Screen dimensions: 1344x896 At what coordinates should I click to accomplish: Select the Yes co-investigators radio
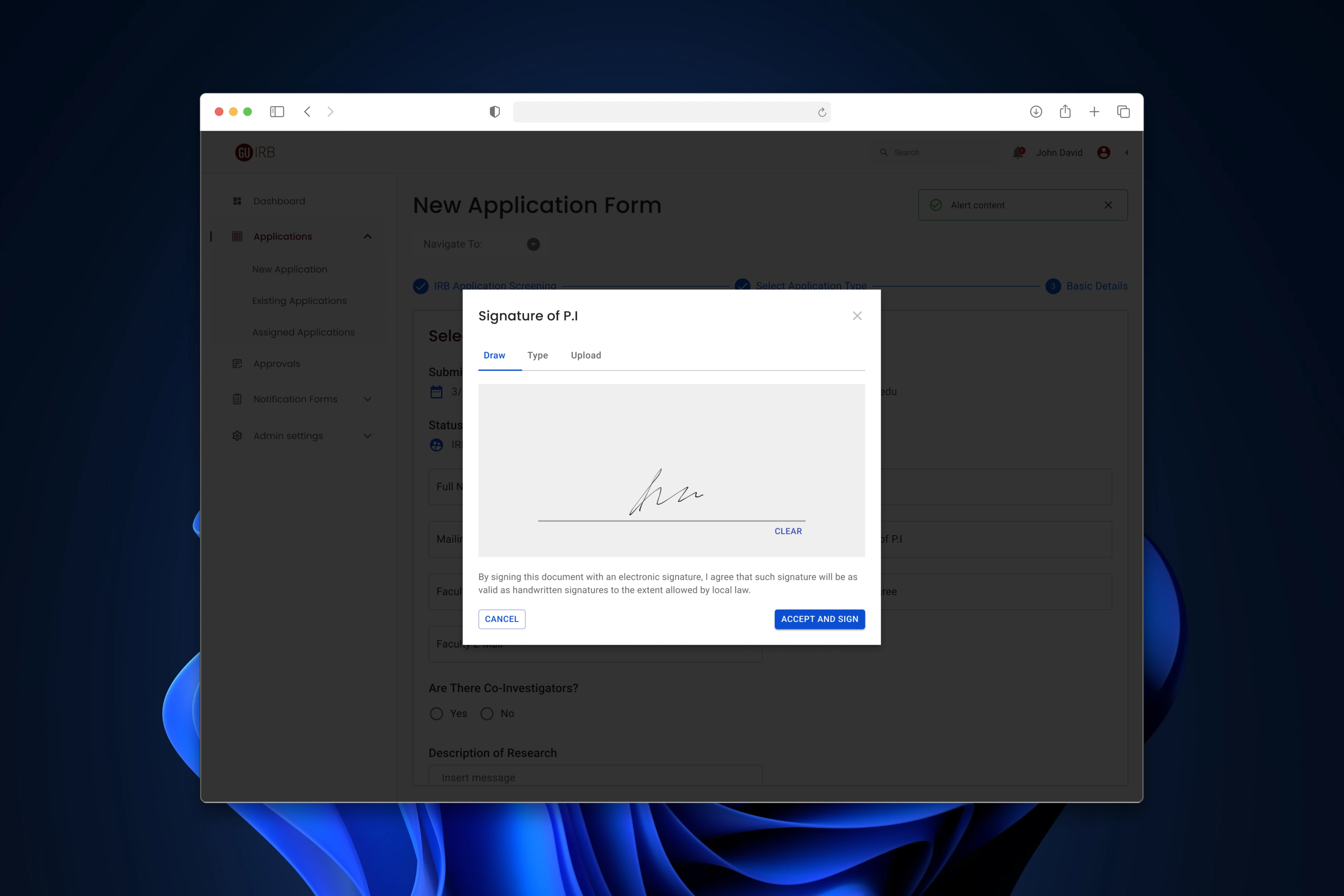437,714
